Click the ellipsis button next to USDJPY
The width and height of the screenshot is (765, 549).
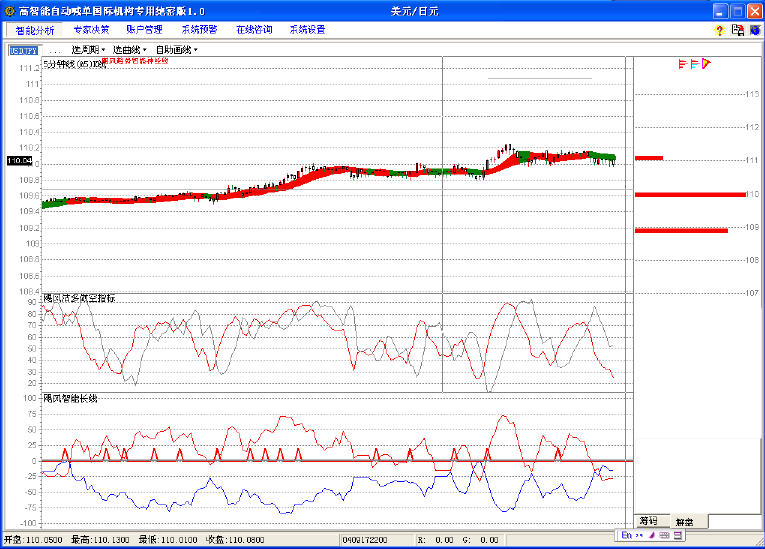click(54, 49)
